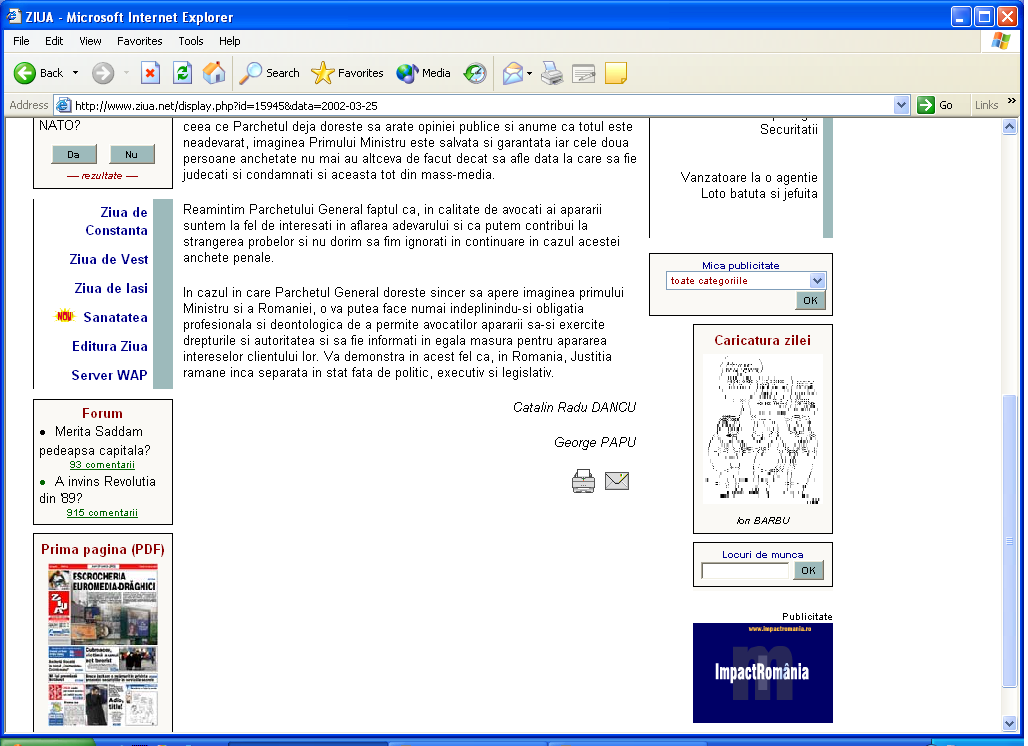This screenshot has width=1028, height=746.
Task: Click the page icon in the address bar
Action: click(x=64, y=105)
